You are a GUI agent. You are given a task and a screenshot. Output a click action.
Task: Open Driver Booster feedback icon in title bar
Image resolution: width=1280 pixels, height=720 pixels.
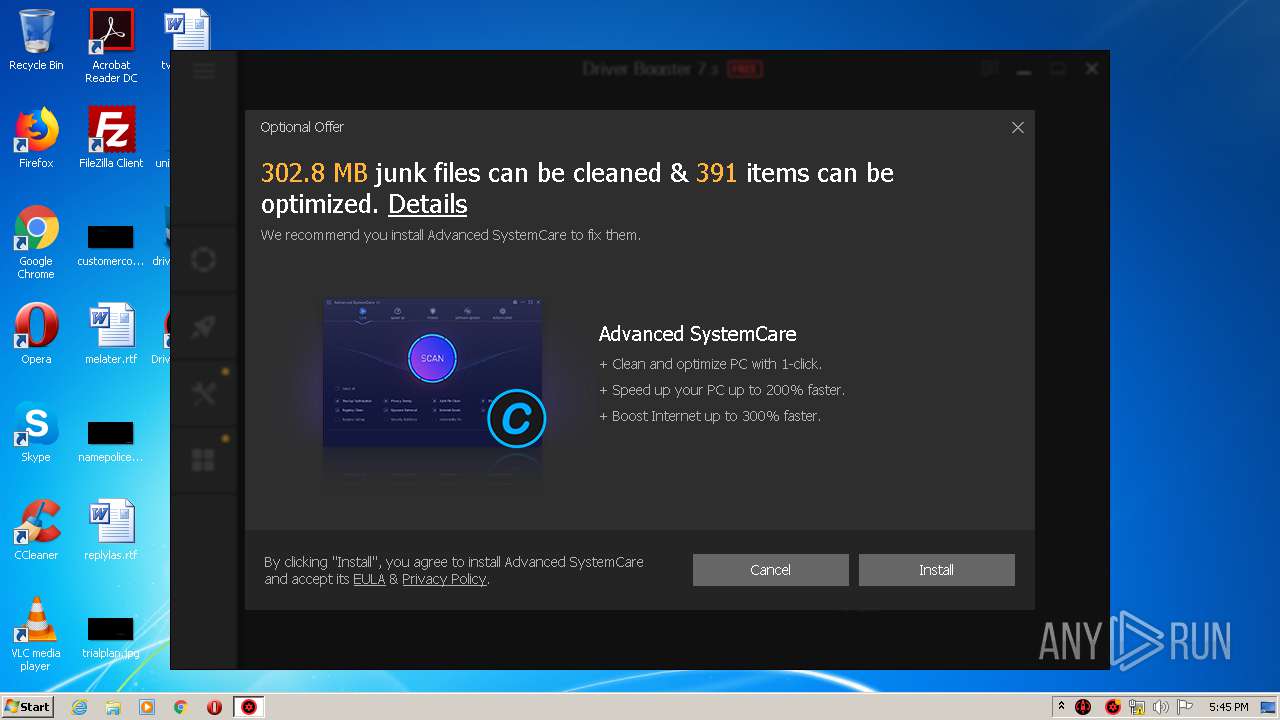990,69
